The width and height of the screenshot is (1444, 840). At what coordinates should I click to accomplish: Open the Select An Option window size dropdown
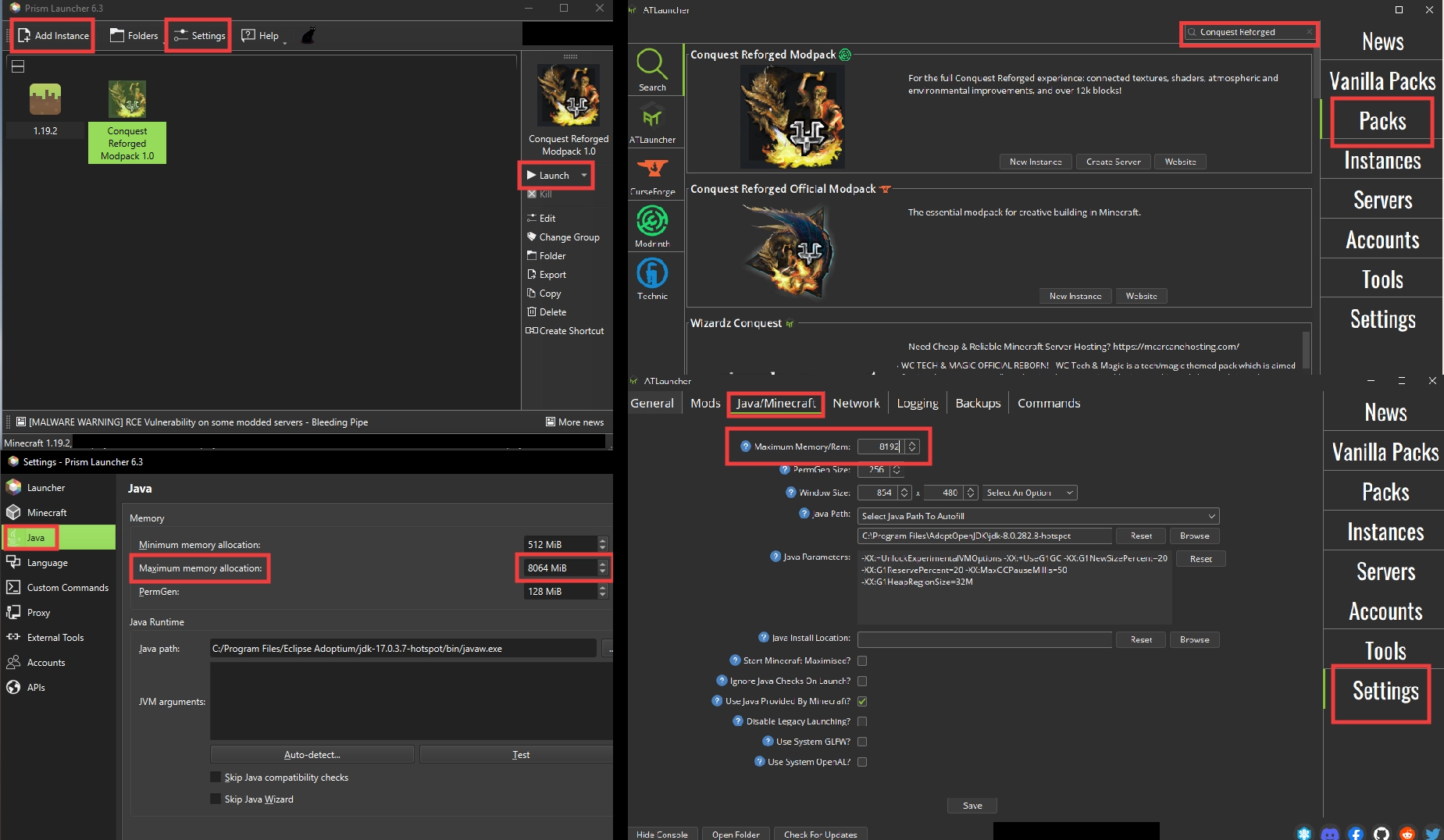(x=1030, y=493)
